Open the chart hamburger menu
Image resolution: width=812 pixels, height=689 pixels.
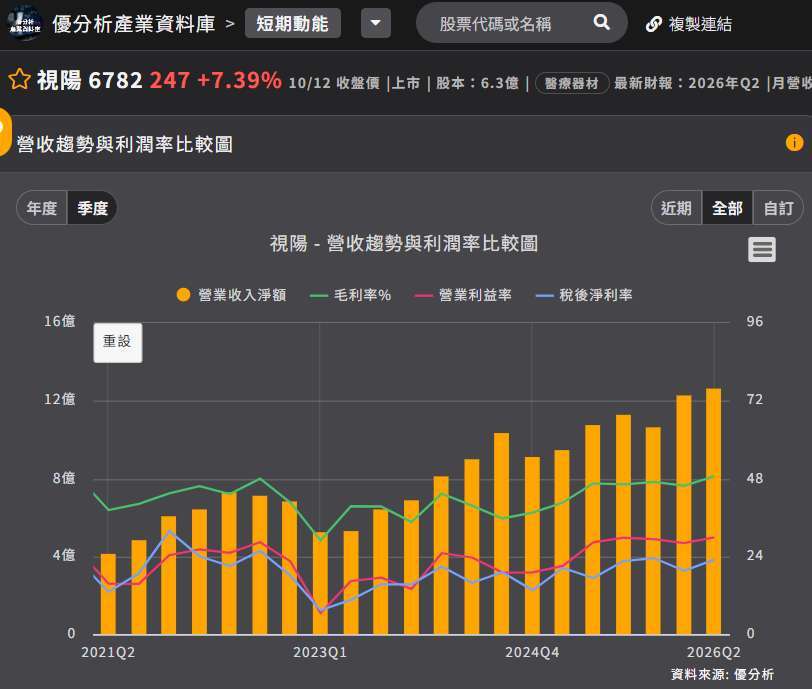click(x=762, y=250)
